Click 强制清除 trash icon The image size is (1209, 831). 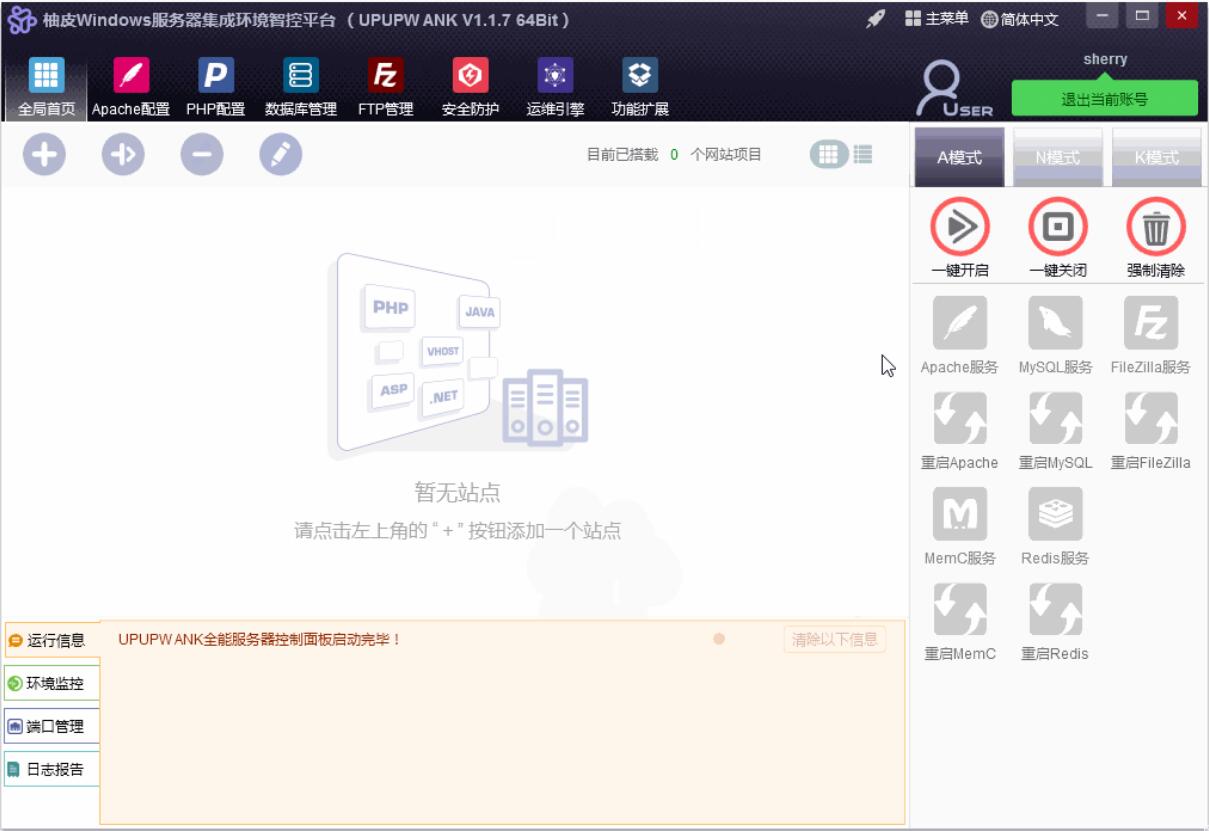click(1156, 227)
